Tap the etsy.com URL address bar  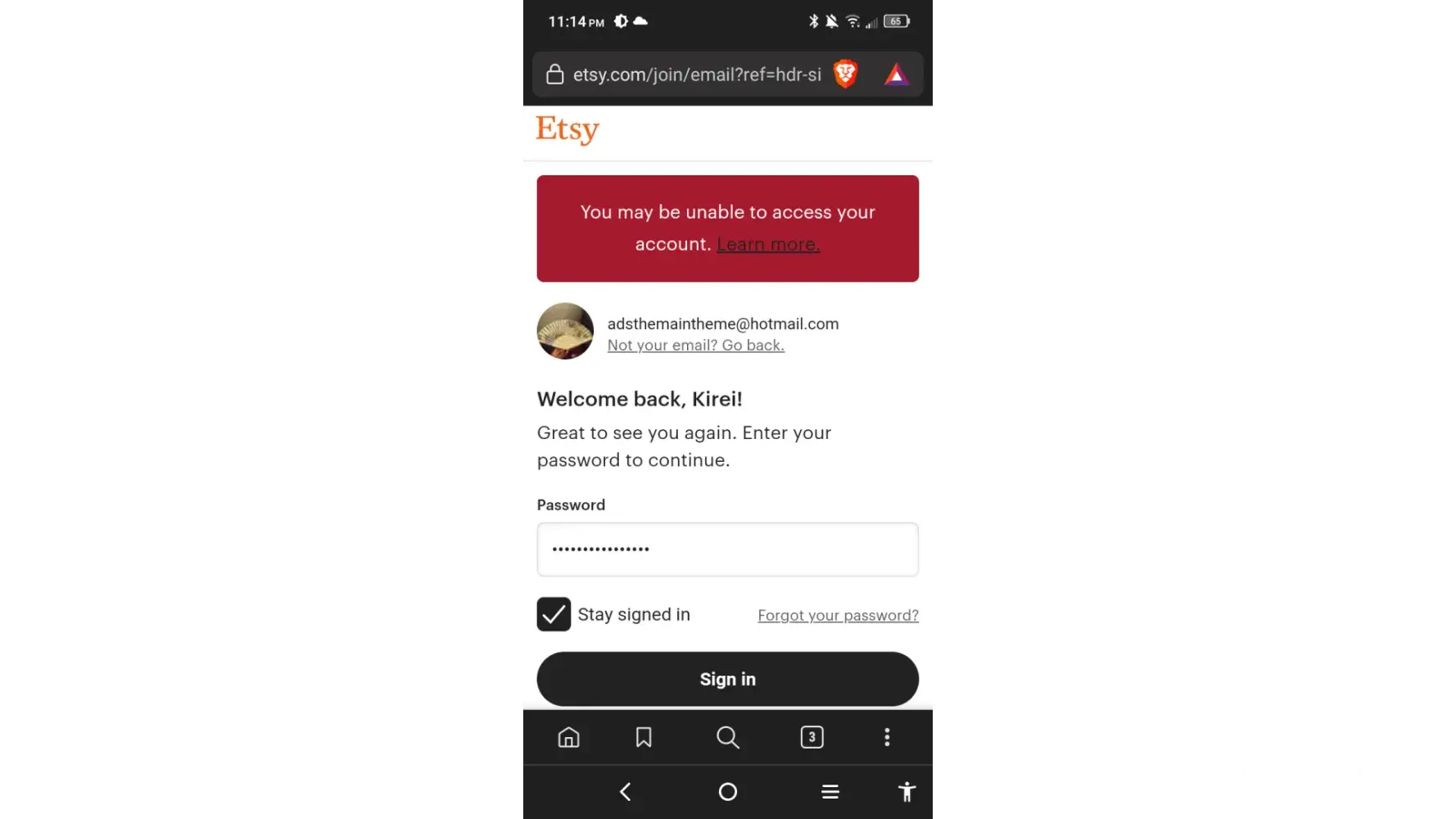pos(697,75)
